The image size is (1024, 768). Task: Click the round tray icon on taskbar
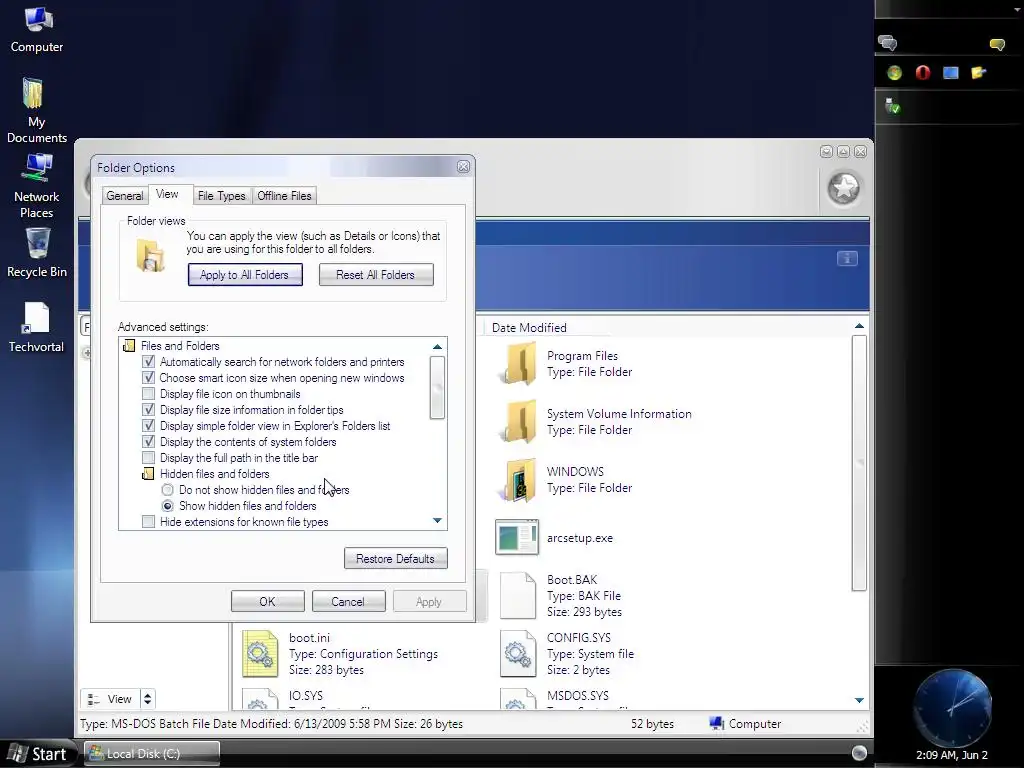click(x=859, y=753)
